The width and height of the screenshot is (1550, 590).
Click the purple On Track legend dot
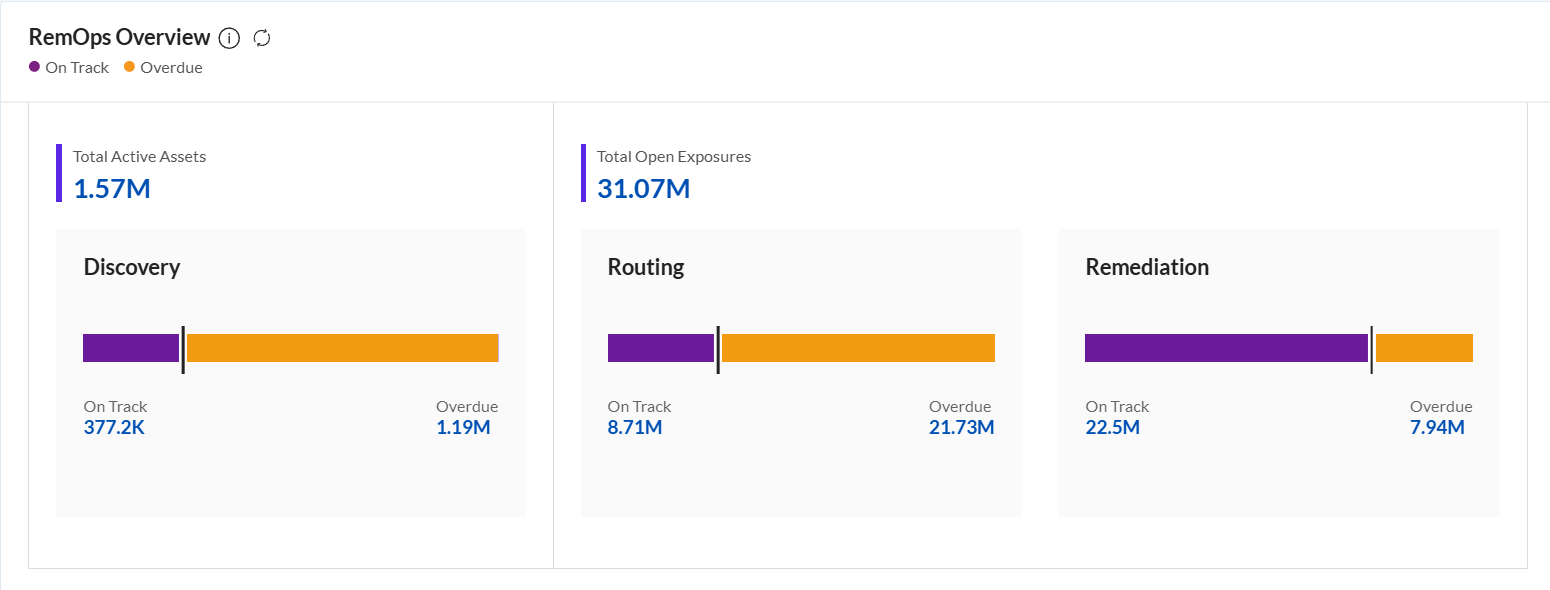point(35,67)
